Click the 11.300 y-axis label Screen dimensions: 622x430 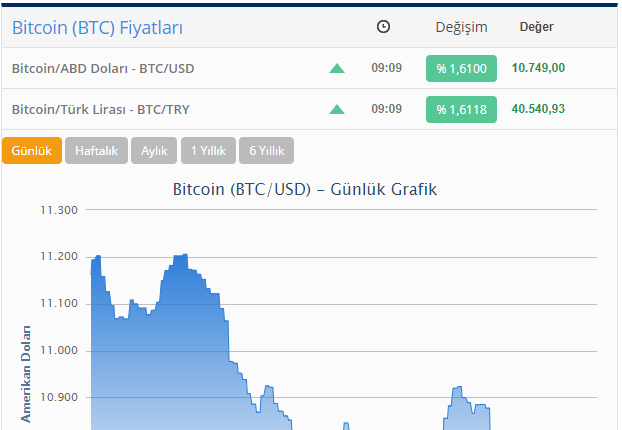coord(59,210)
